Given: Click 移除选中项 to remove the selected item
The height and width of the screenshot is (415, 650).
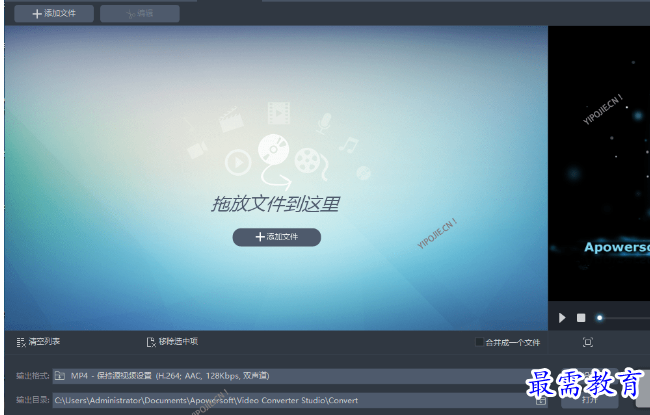Looking at the screenshot, I should (x=172, y=342).
